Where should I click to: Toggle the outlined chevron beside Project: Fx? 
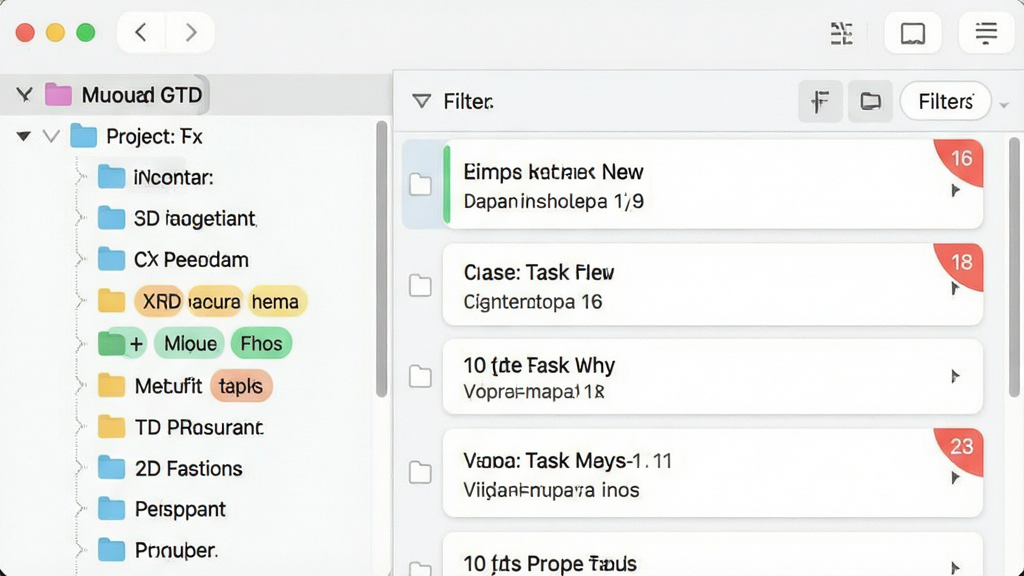[51, 136]
